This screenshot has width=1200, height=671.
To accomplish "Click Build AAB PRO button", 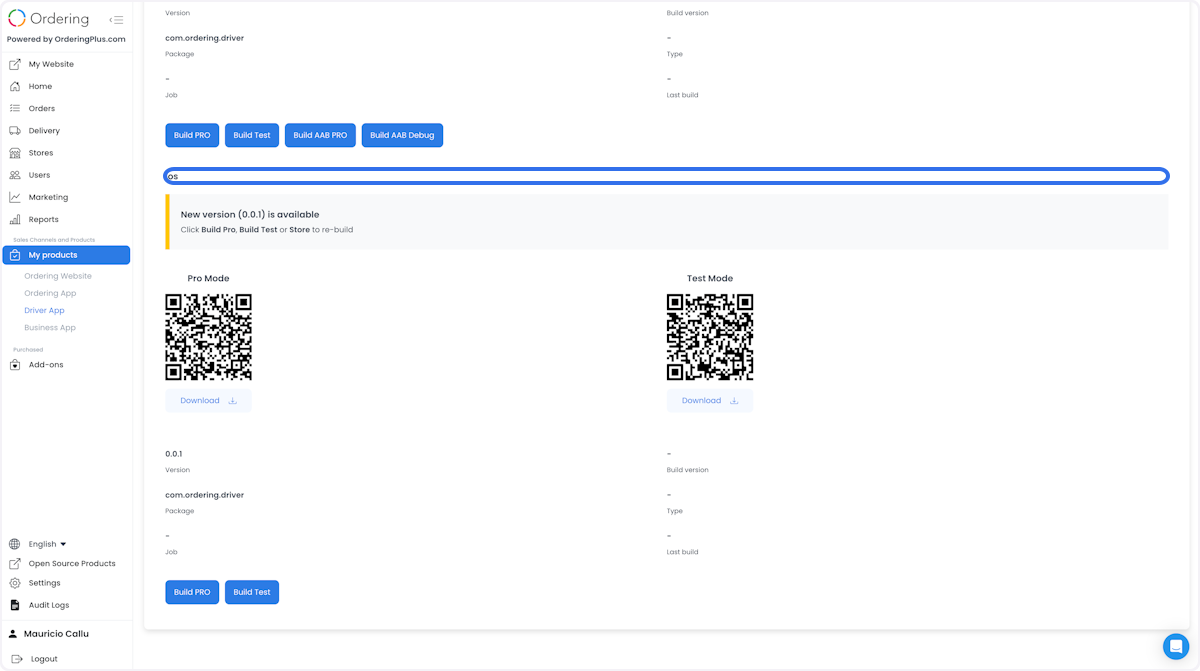I will point(320,135).
